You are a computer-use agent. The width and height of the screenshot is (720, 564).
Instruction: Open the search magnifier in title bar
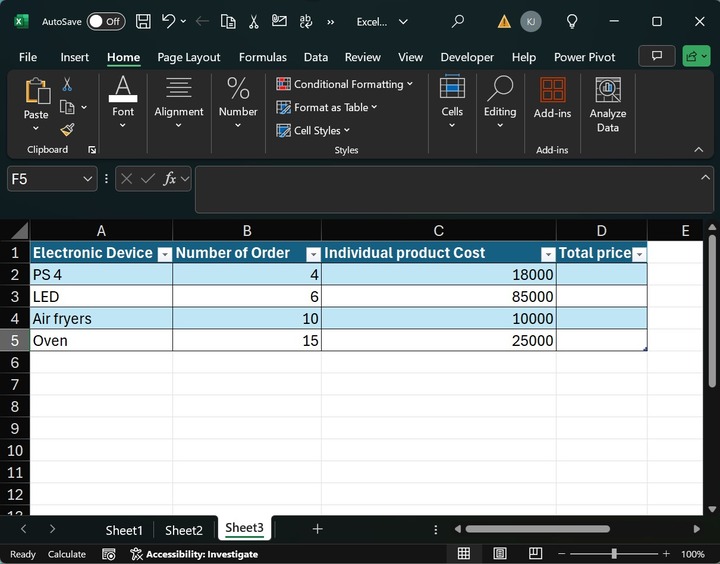[x=458, y=21]
